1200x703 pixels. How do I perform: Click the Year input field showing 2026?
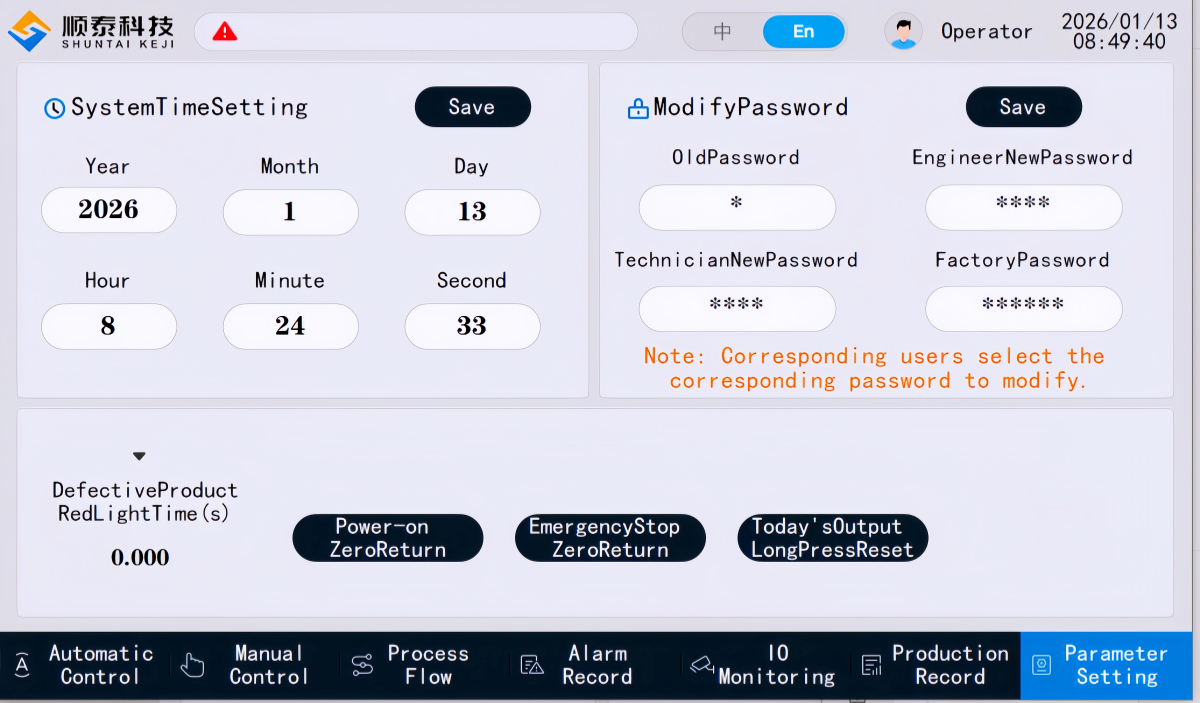[109, 211]
